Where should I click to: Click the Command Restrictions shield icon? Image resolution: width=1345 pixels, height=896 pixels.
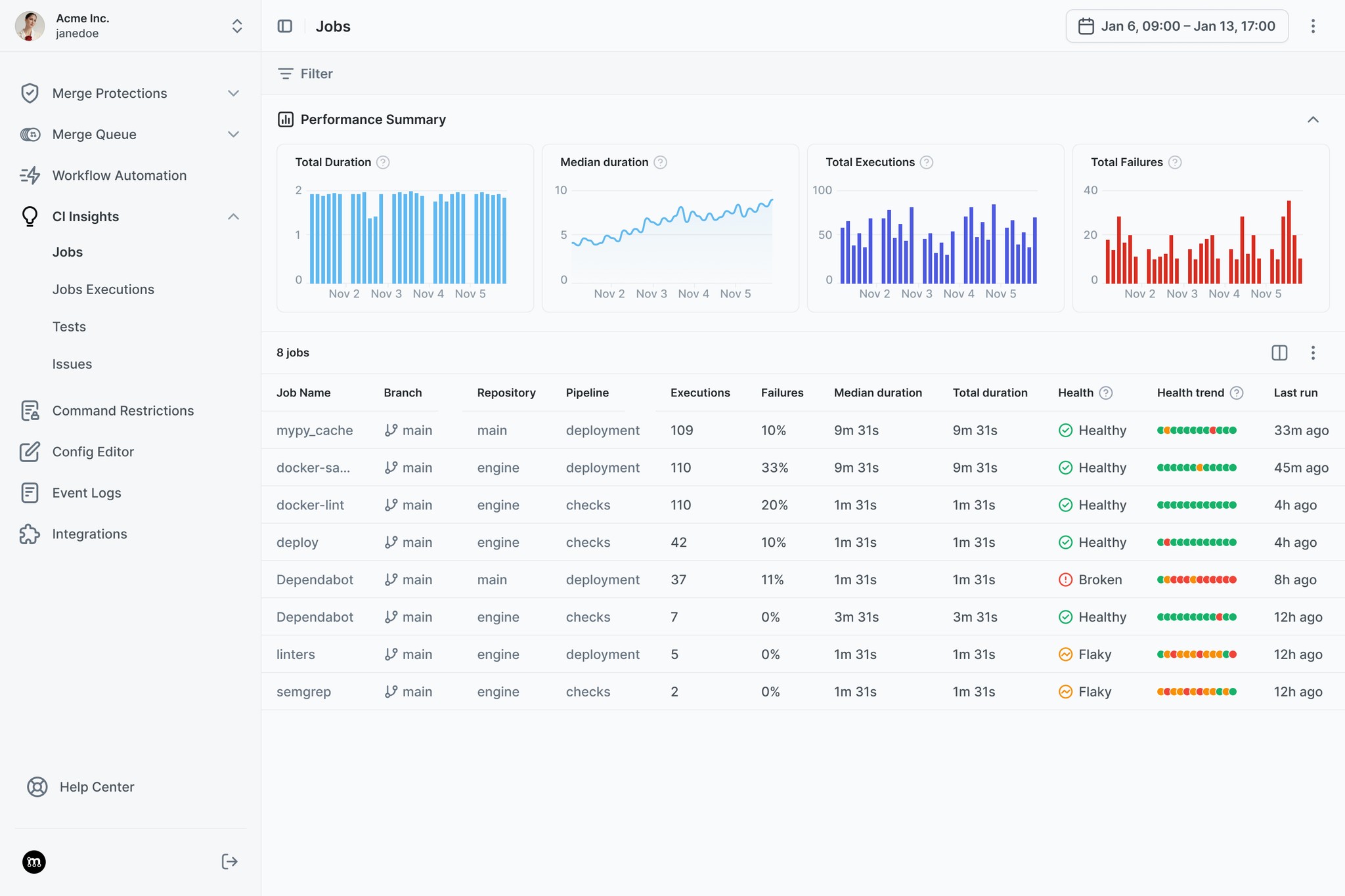coord(30,410)
